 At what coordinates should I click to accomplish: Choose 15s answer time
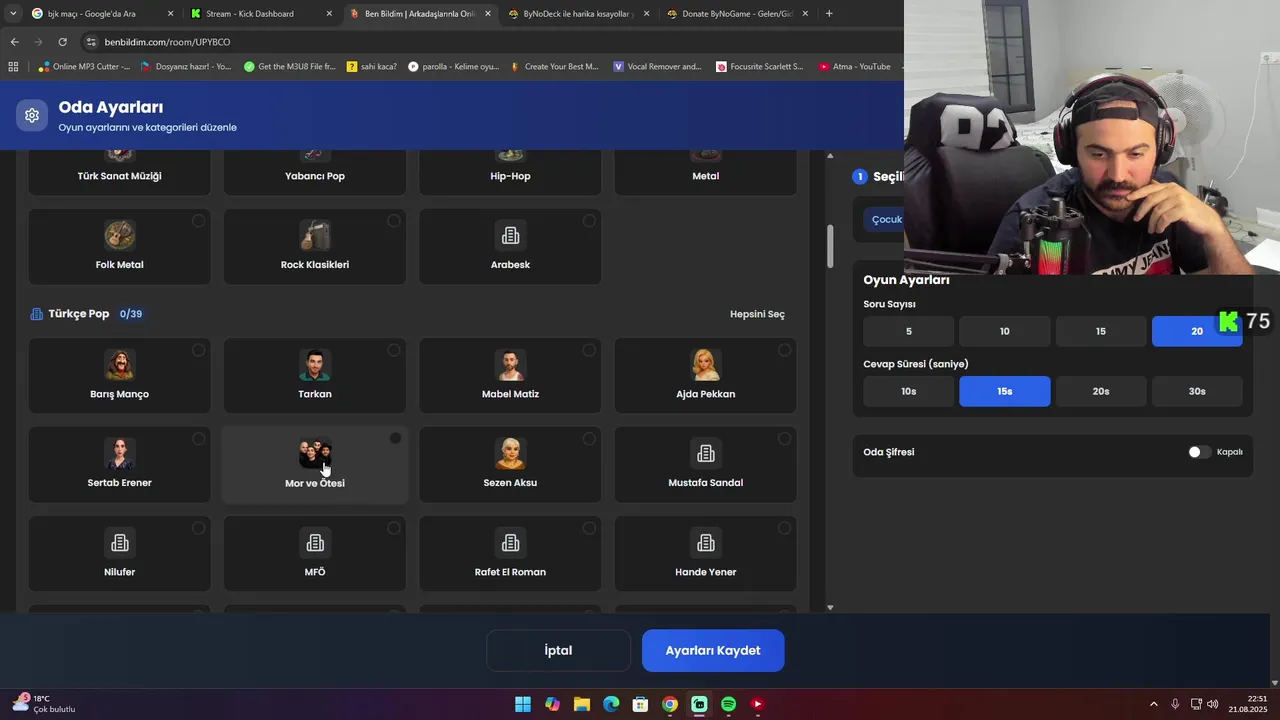coord(1005,392)
